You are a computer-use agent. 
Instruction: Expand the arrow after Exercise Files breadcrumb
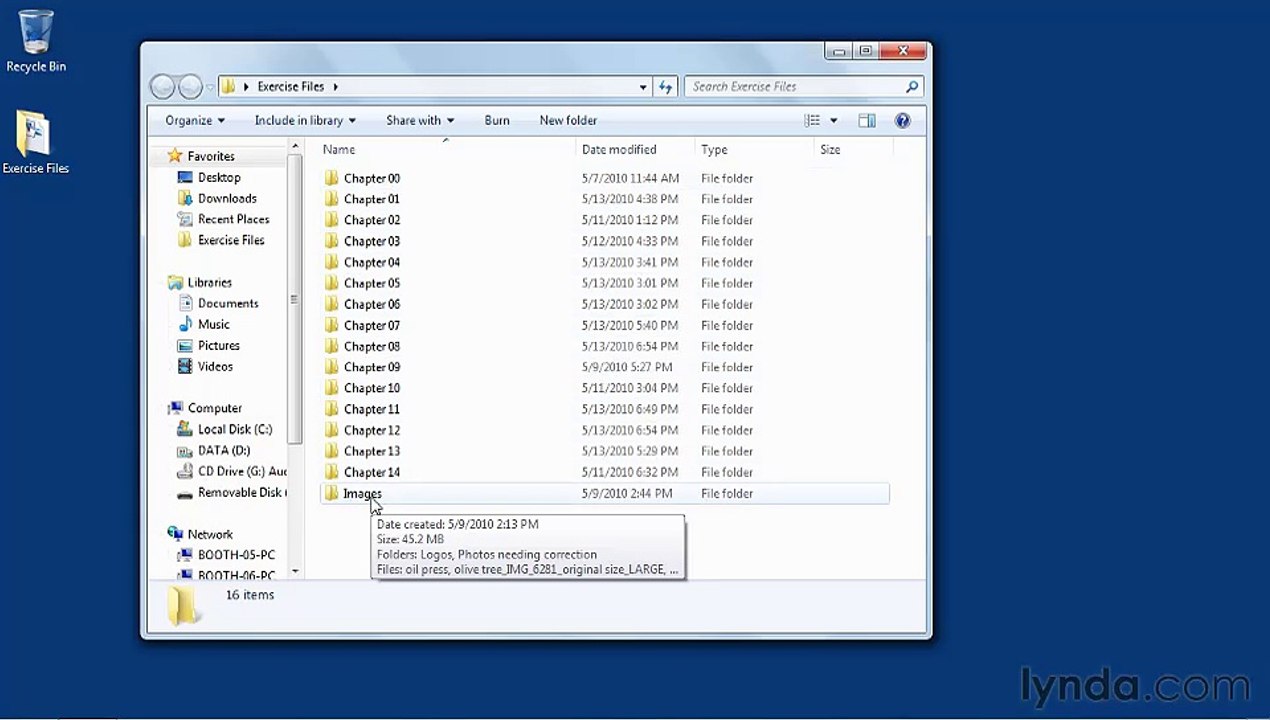coord(336,87)
